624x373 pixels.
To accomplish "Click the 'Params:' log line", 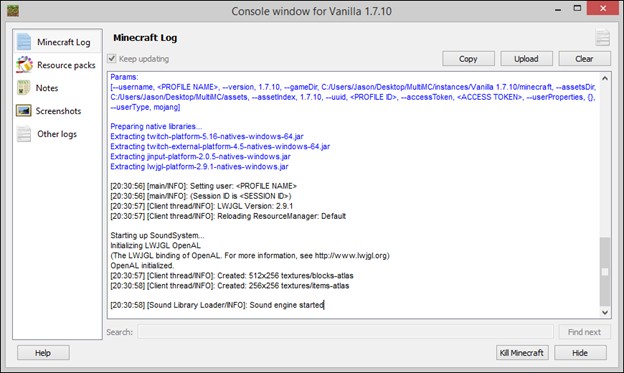I will tap(124, 77).
